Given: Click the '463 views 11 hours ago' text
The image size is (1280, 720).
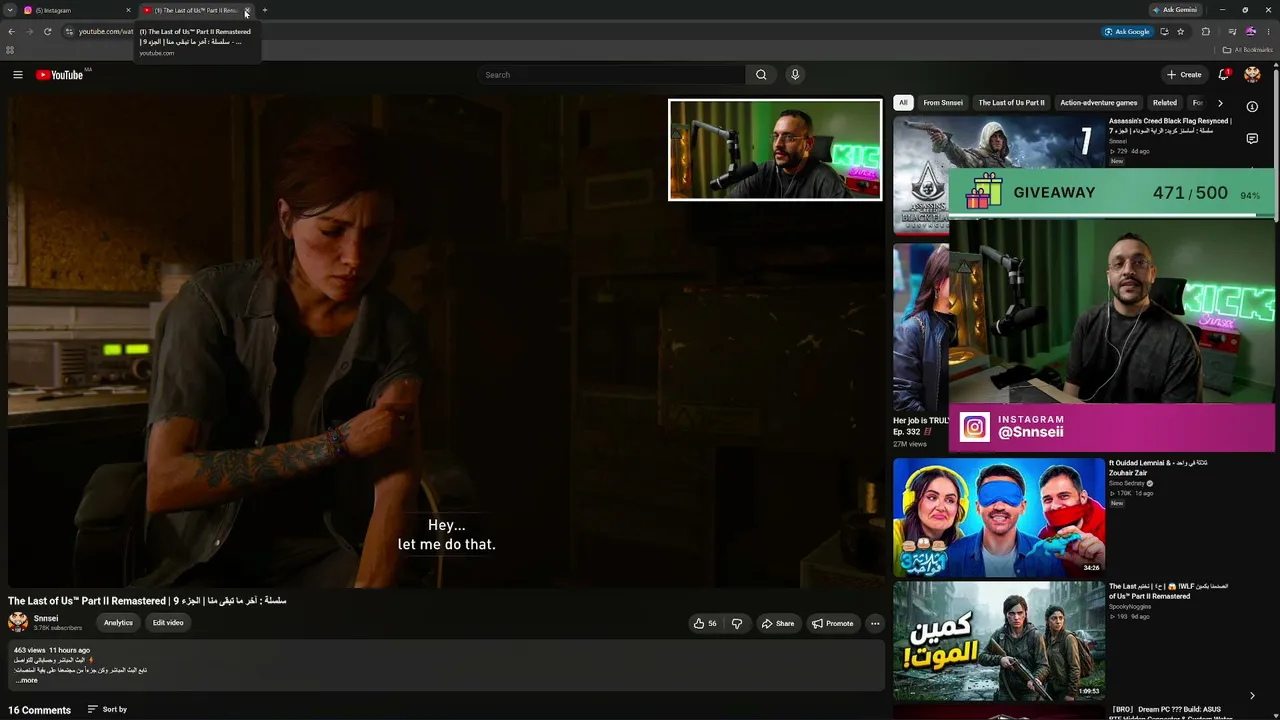Looking at the screenshot, I should 52,650.
